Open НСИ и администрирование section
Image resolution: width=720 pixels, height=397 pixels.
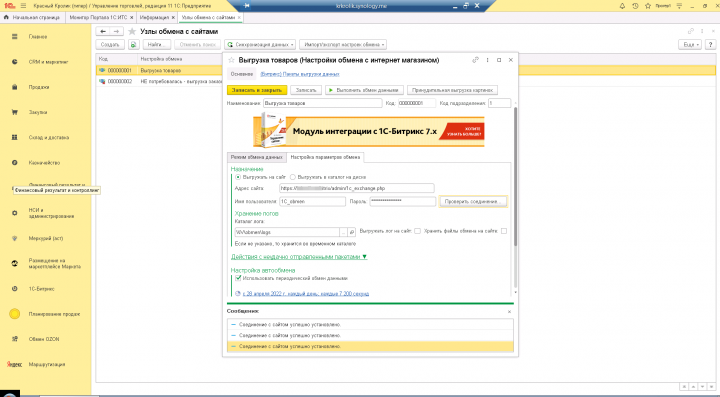pos(51,213)
